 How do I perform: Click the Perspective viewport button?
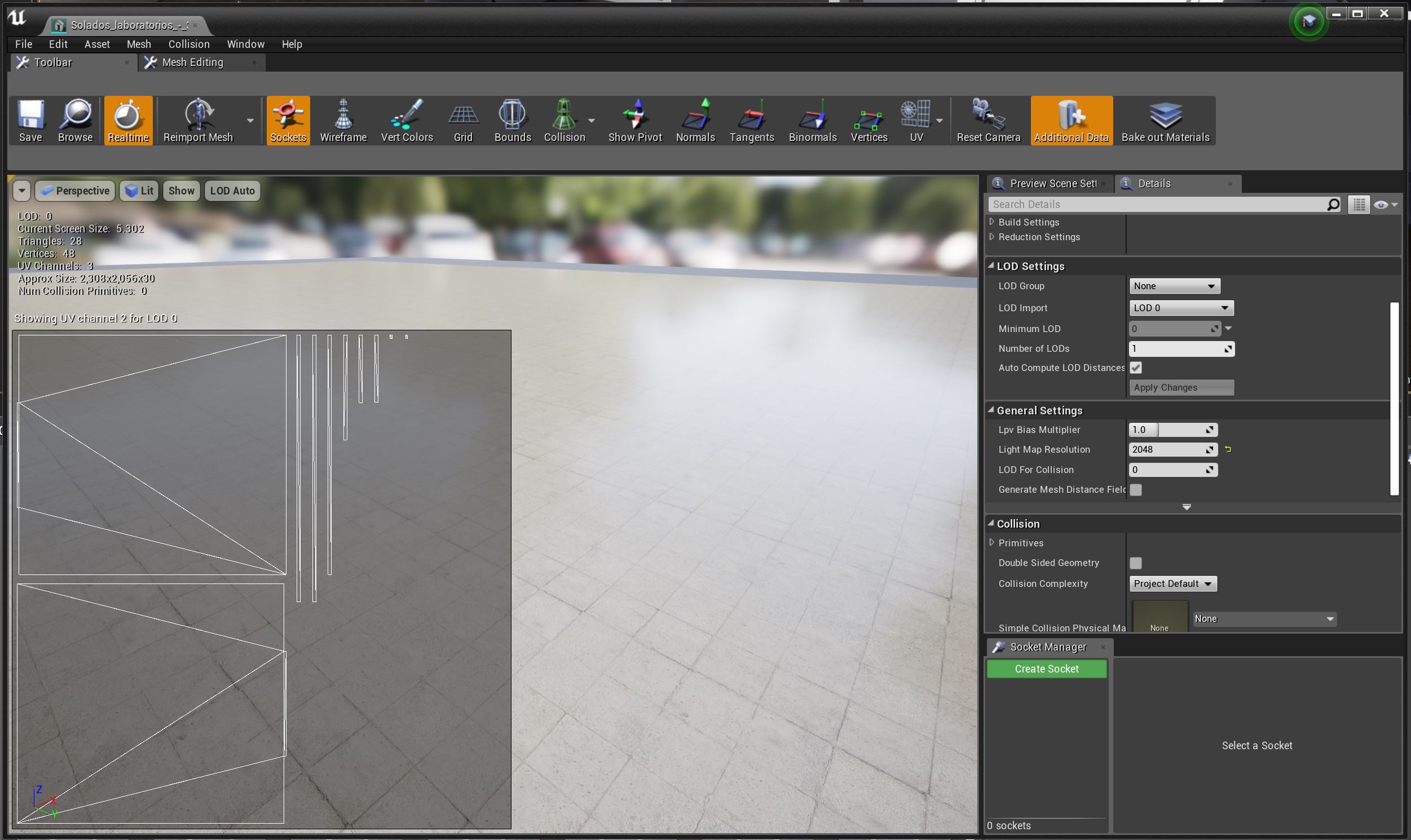click(x=76, y=191)
